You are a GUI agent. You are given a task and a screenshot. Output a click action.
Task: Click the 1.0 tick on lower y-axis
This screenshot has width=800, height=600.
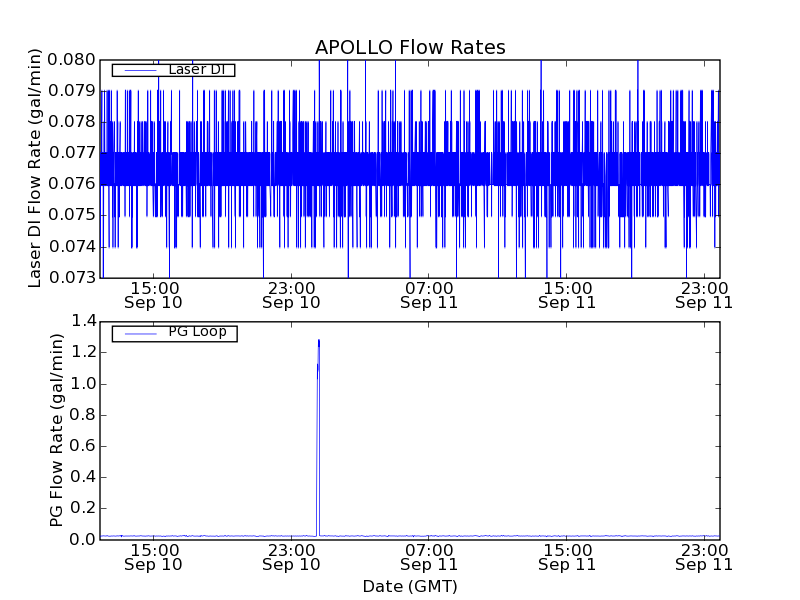point(84,383)
